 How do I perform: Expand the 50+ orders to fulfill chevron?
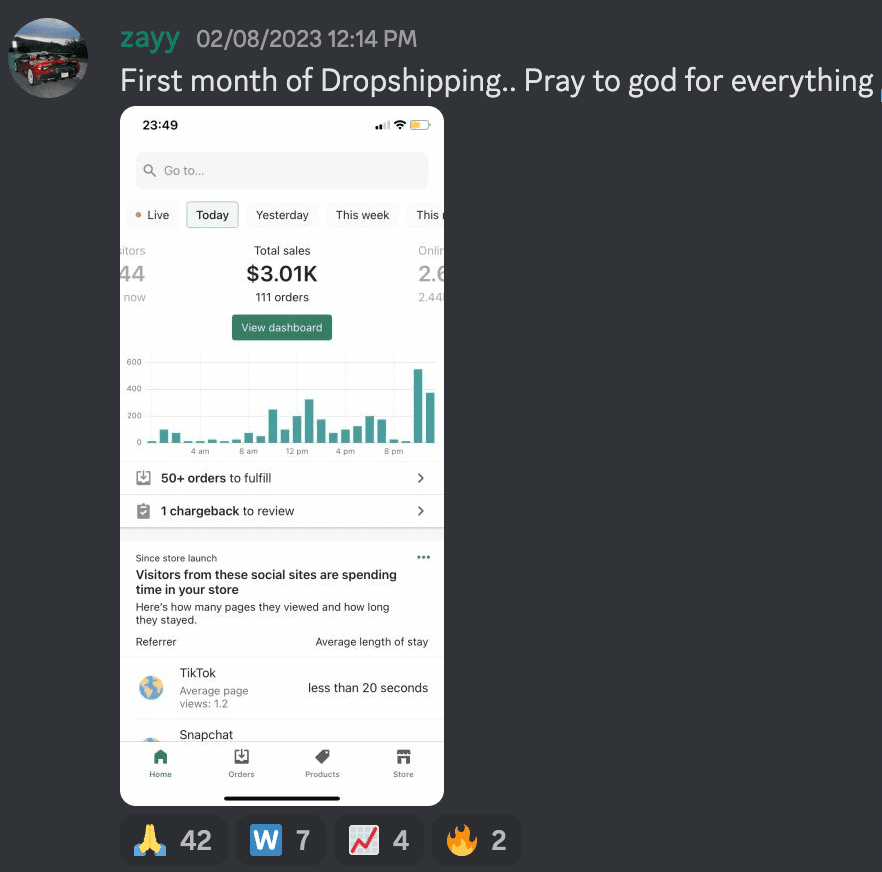[421, 478]
